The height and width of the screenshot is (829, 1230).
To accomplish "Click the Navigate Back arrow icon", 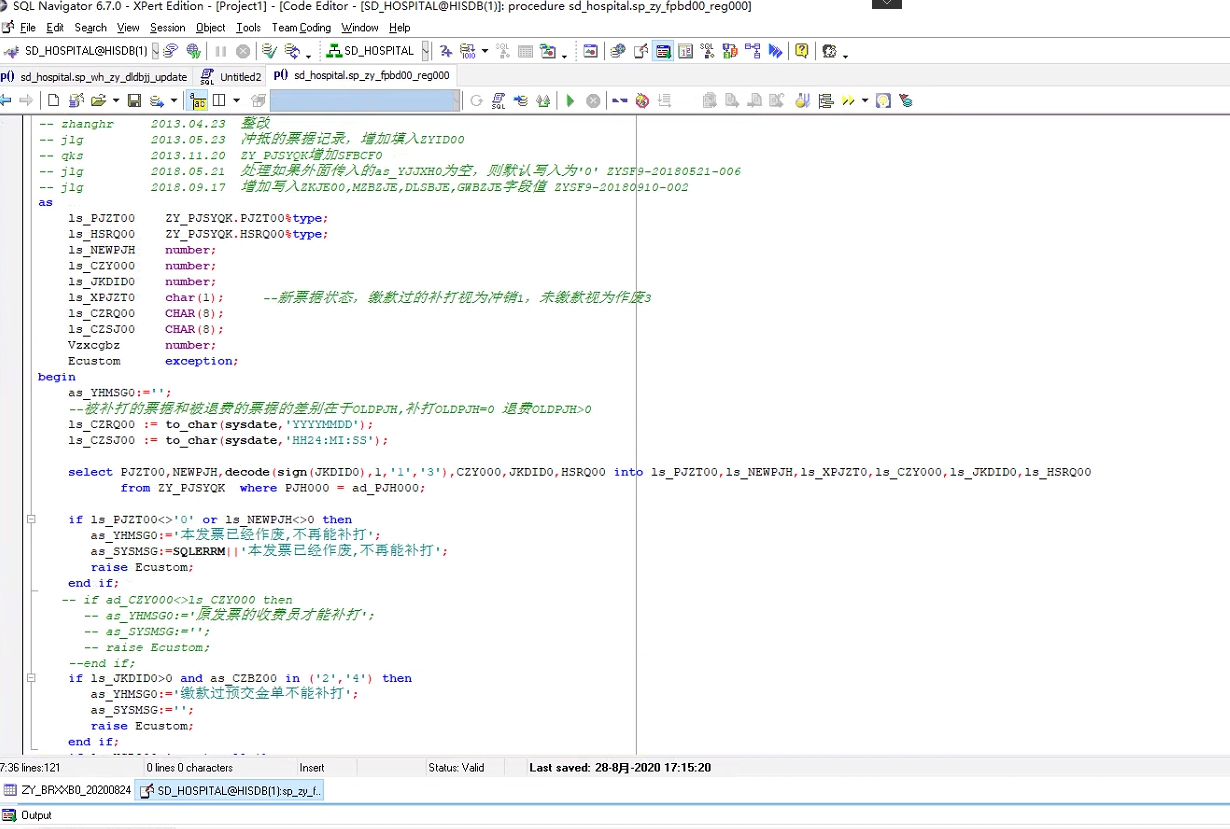I will [x=6, y=101].
